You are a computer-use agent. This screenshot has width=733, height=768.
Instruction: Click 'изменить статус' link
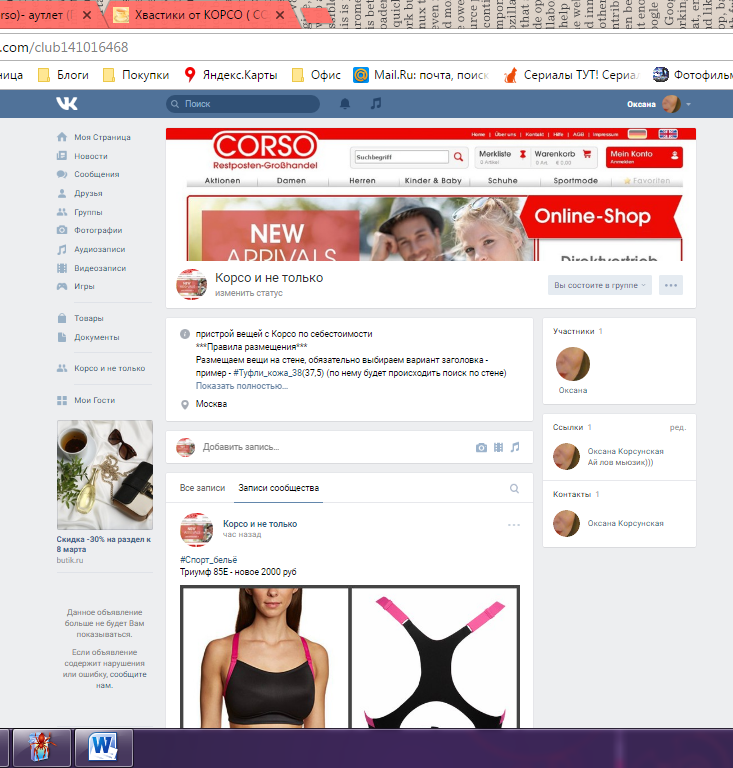pos(249,293)
